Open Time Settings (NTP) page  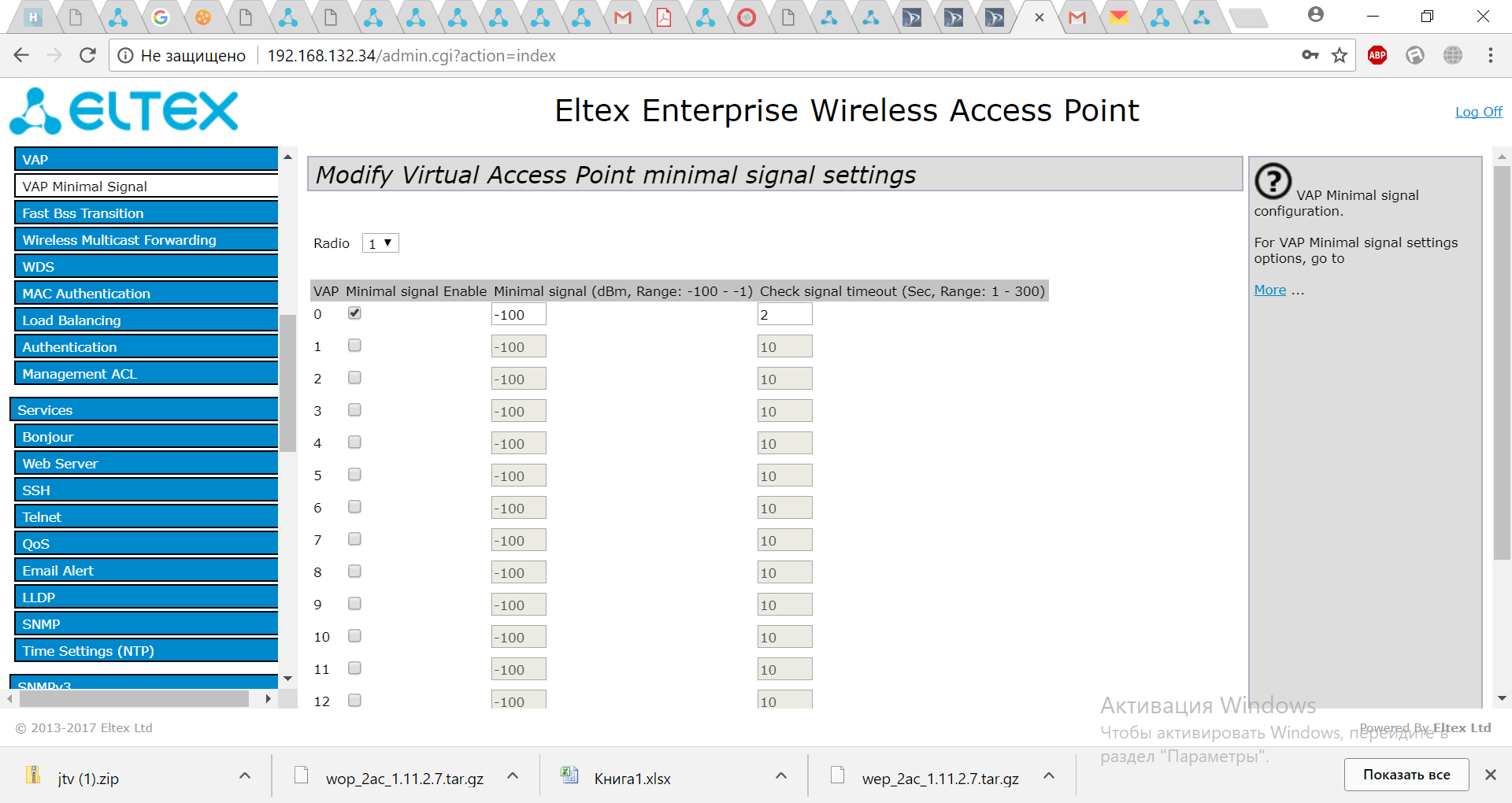[146, 651]
